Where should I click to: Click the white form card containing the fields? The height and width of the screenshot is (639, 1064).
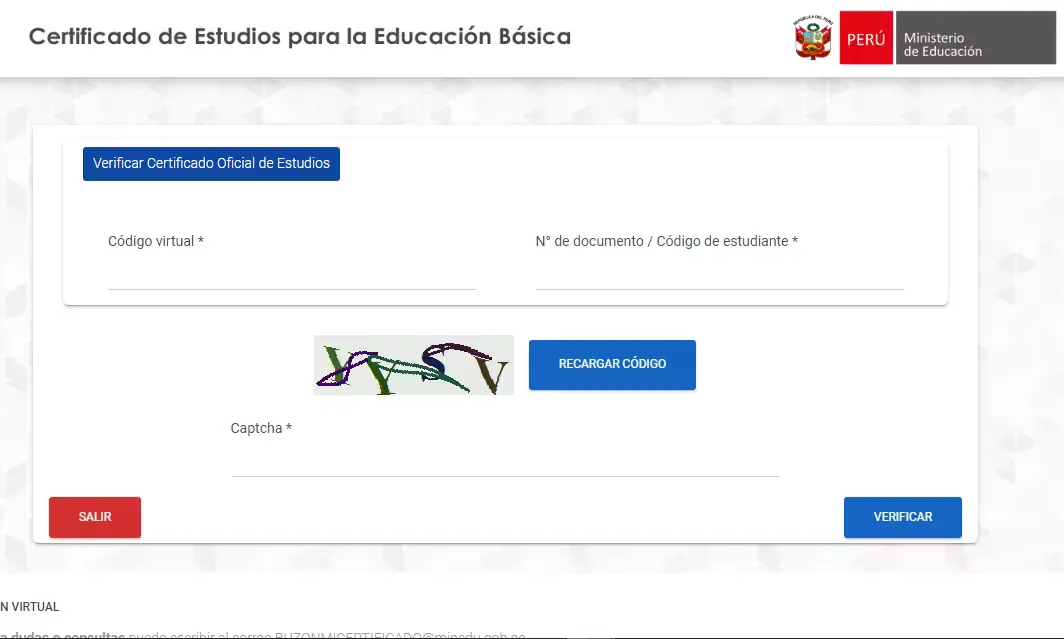505,220
